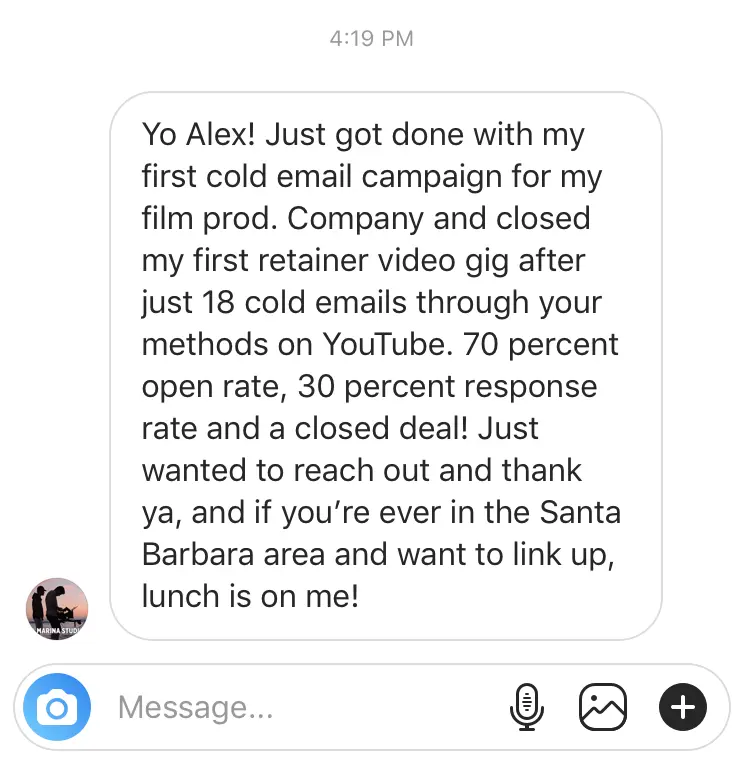Screen dimensions: 747x767
Task: Tap 'wanted to reach out and thank' line
Action: pos(362,471)
